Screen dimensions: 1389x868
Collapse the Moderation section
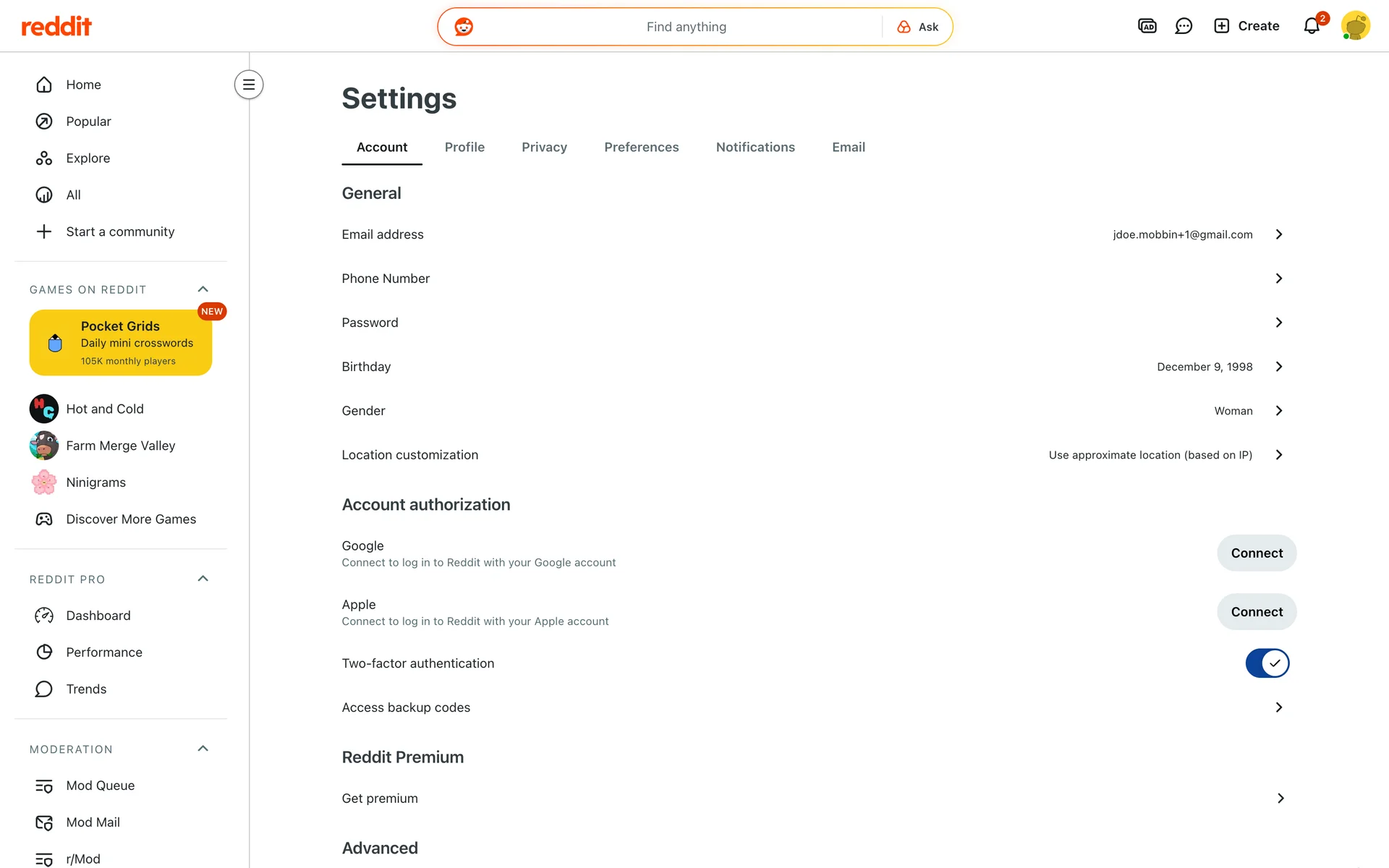[203, 749]
